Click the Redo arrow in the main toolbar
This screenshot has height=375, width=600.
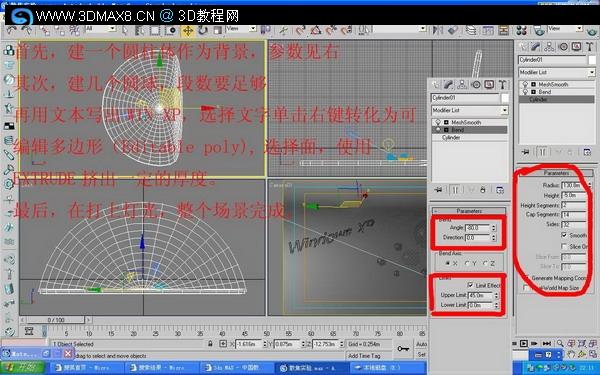pyautogui.click(x=27, y=30)
